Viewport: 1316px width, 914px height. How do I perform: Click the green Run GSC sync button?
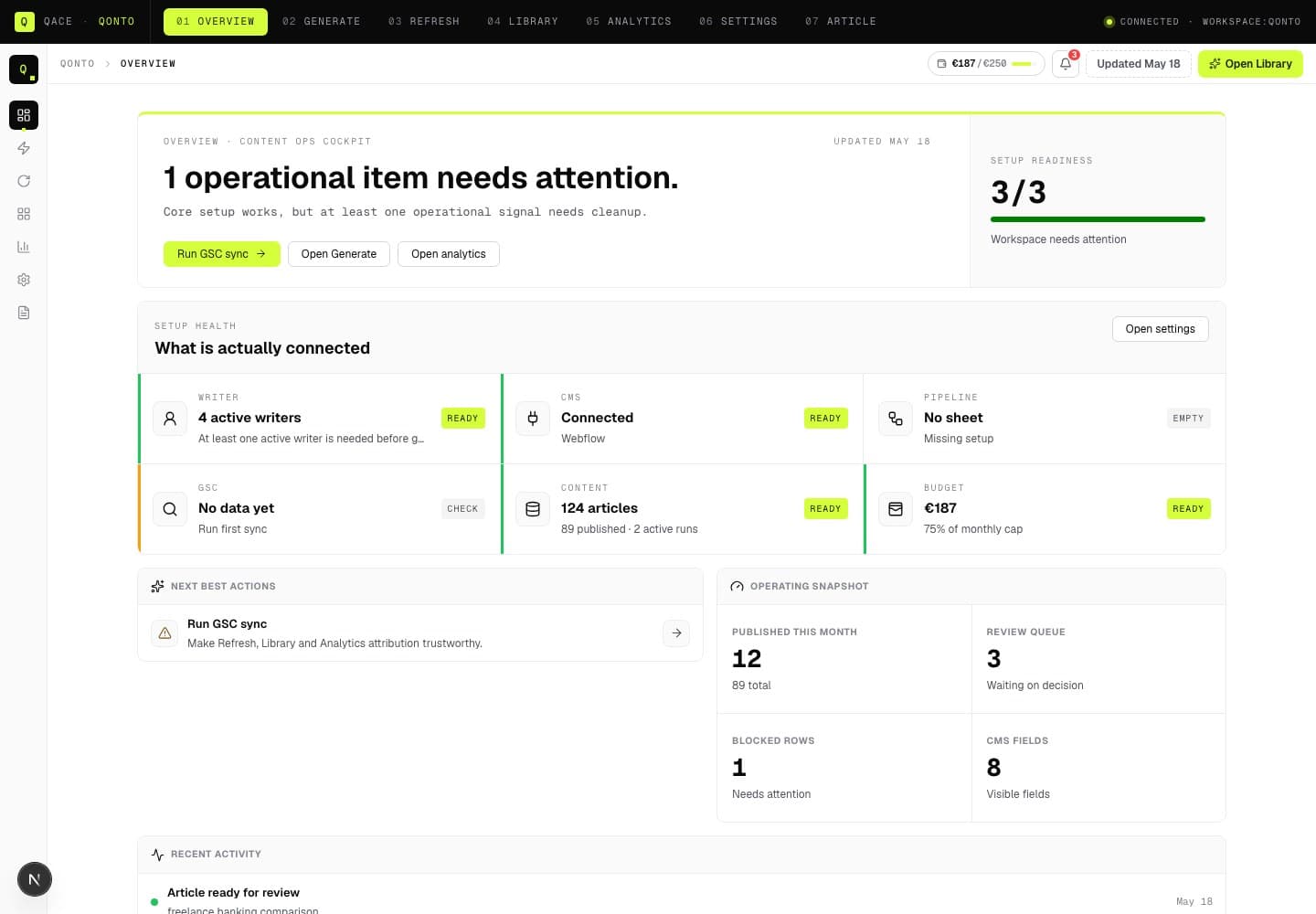222,254
